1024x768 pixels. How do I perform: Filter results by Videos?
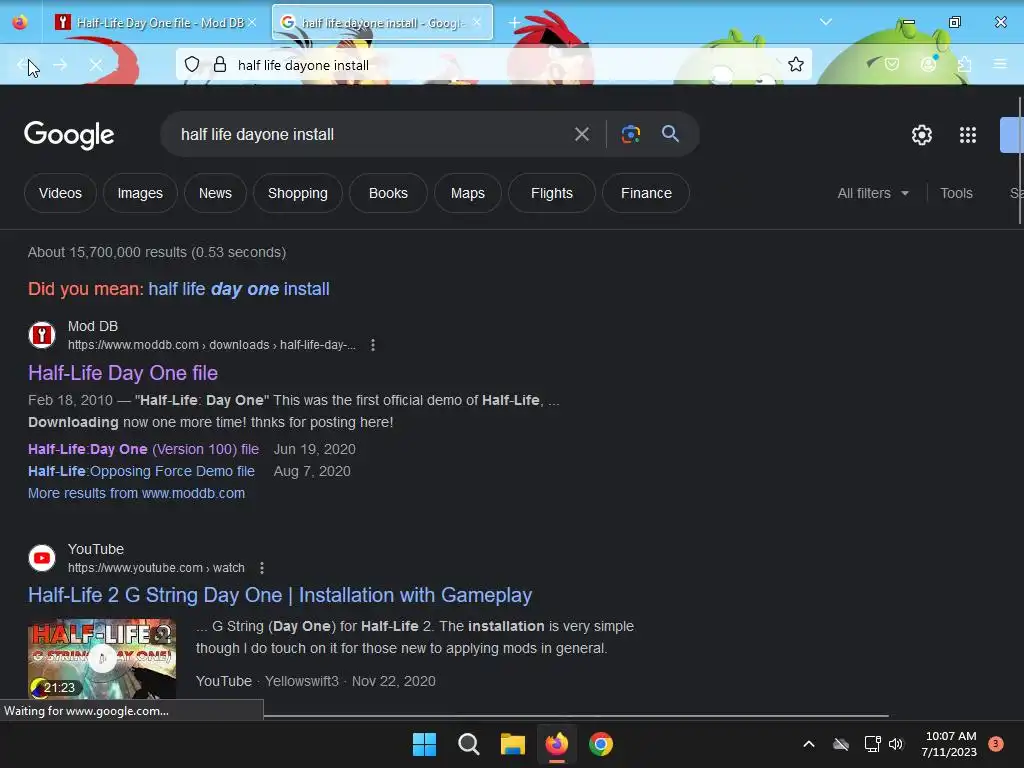point(60,193)
